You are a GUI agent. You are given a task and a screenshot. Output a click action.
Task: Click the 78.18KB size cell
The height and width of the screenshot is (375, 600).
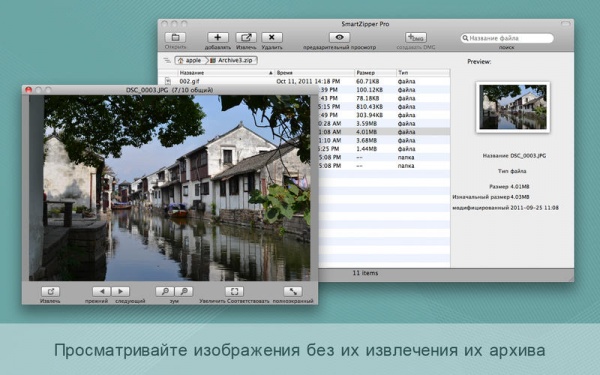(367, 98)
